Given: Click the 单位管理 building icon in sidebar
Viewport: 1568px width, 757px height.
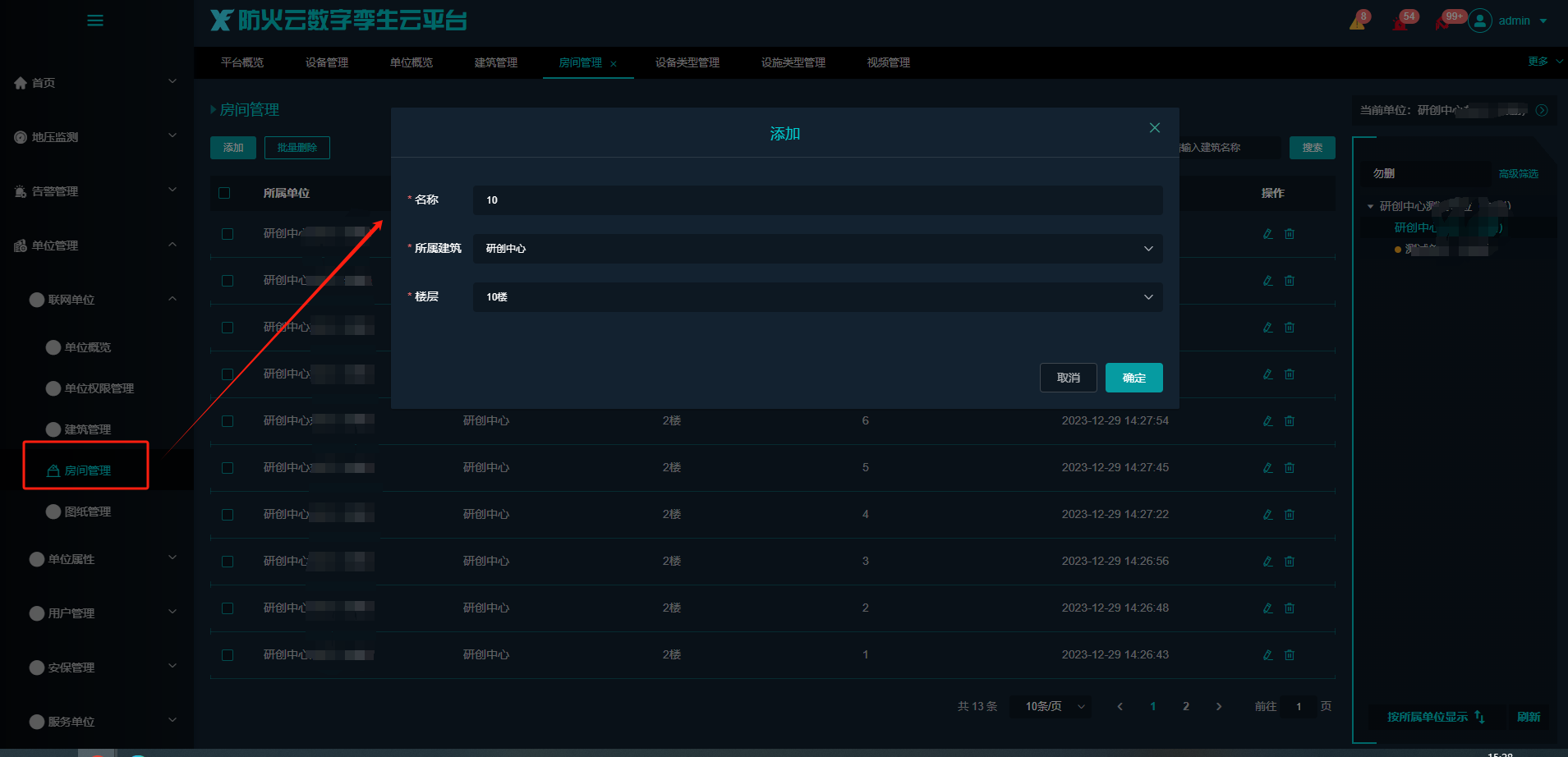Looking at the screenshot, I should tap(21, 245).
